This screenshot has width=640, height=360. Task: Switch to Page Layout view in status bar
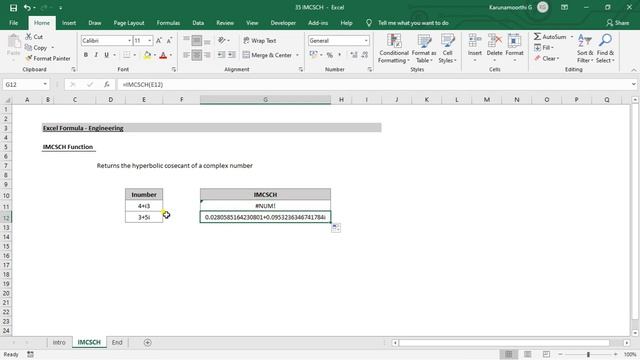pyautogui.click(x=527, y=354)
